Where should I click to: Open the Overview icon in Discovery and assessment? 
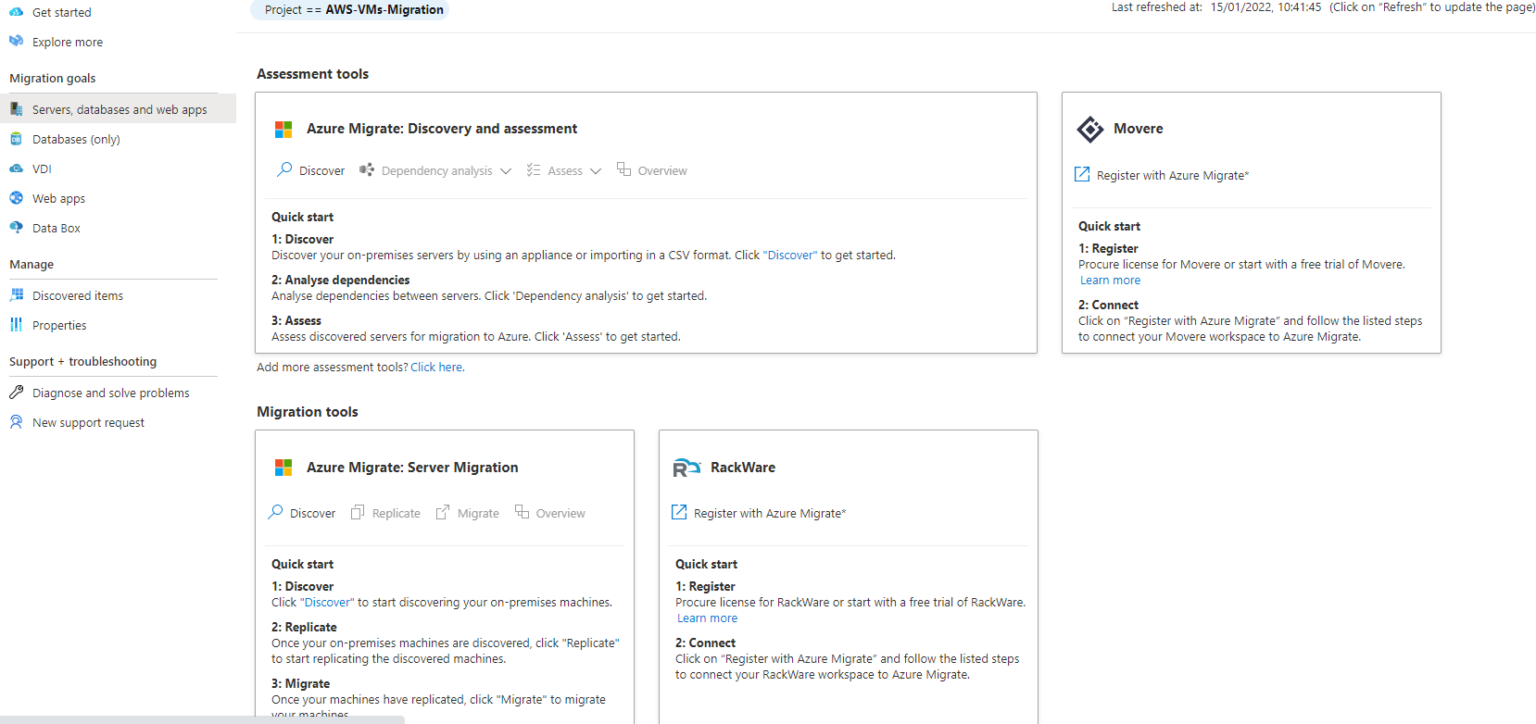652,170
